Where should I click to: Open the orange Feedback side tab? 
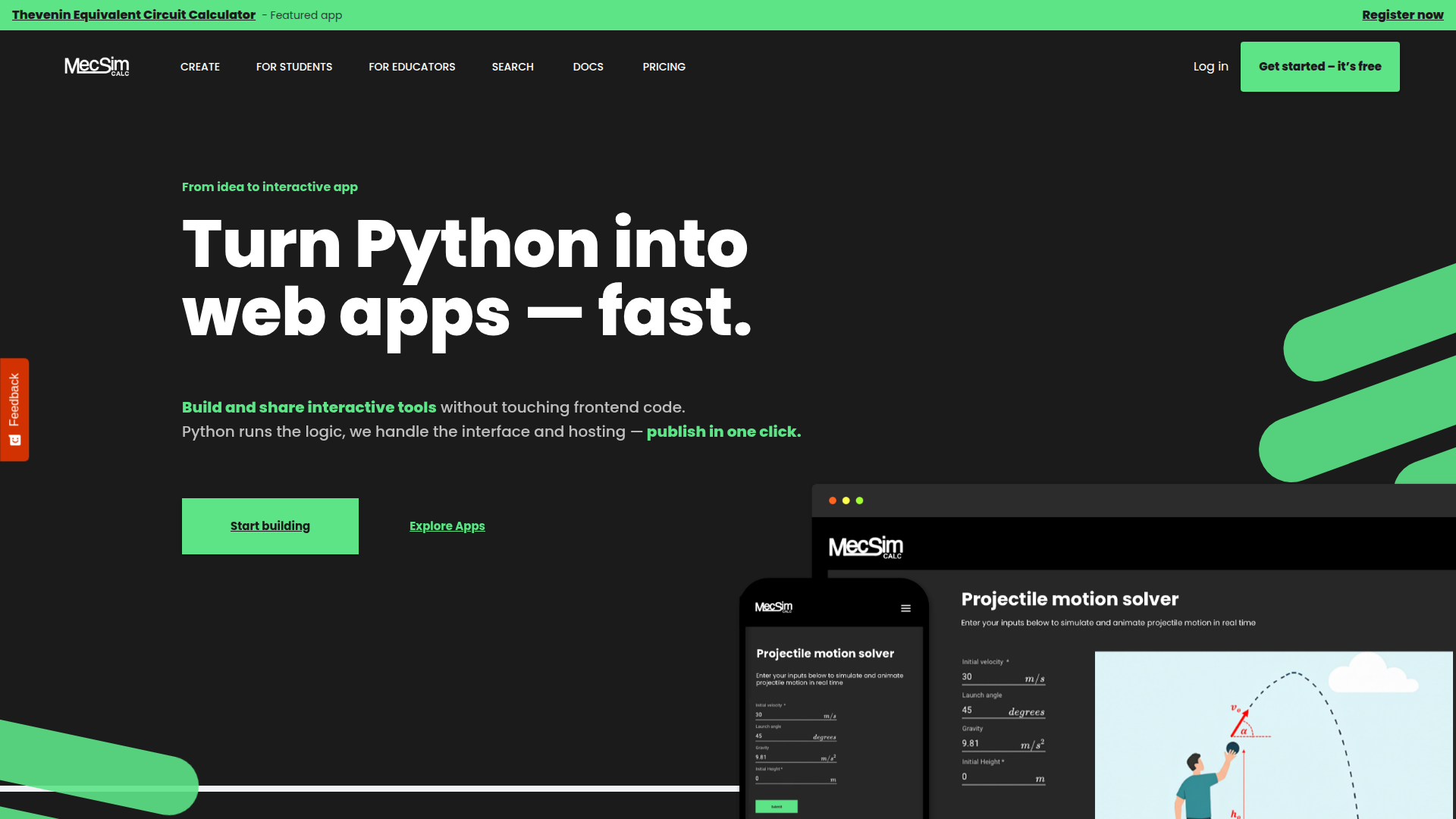(14, 409)
